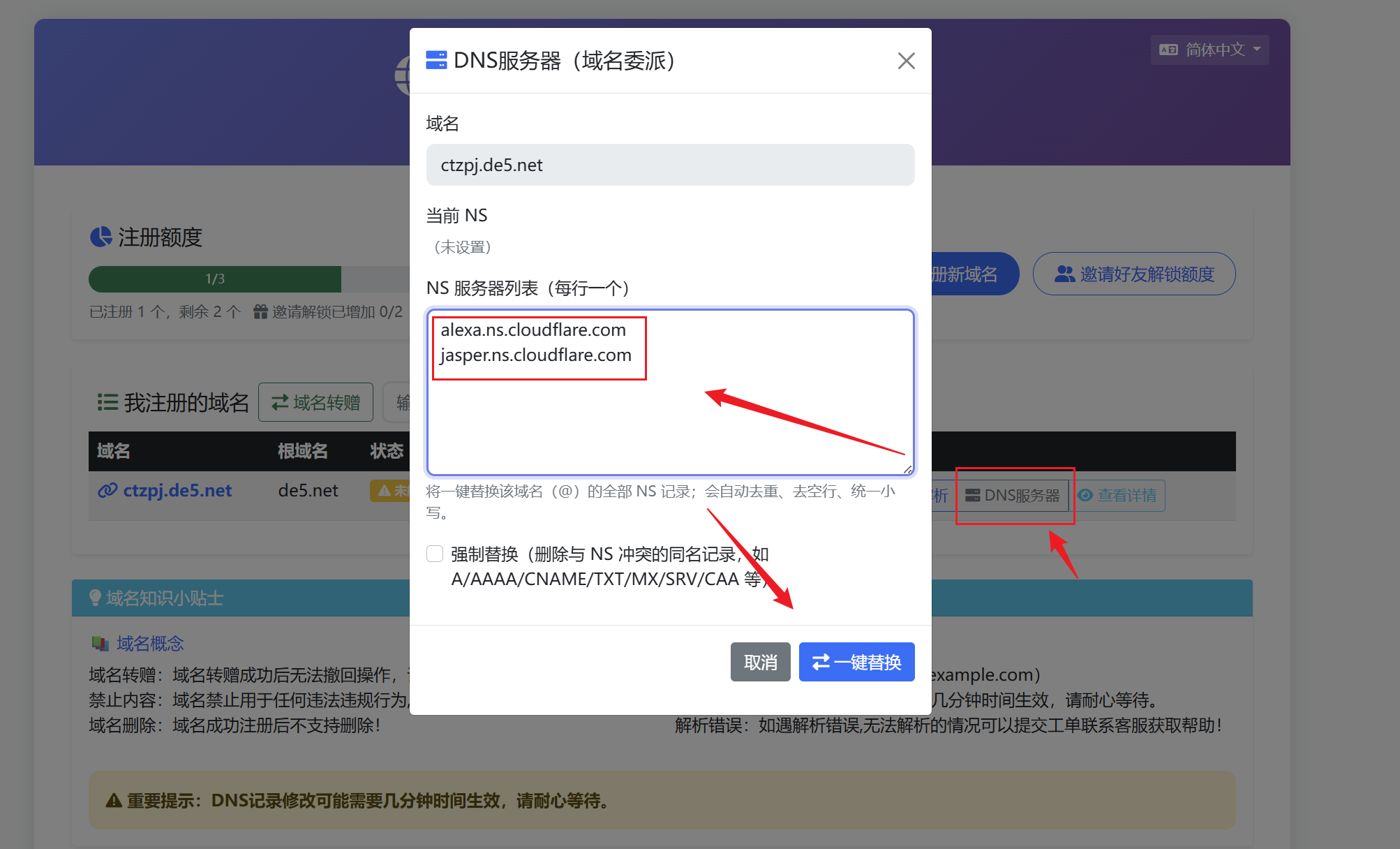Screen dimensions: 1400x849
Task: Click the swap arrows icon in 域名转赠 button
Action: (279, 402)
